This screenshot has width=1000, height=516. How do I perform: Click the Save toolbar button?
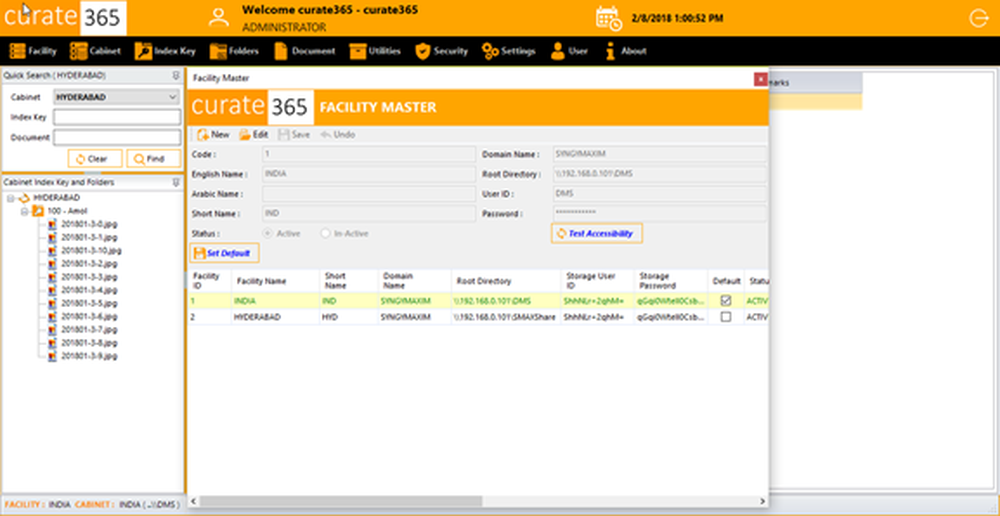click(294, 135)
